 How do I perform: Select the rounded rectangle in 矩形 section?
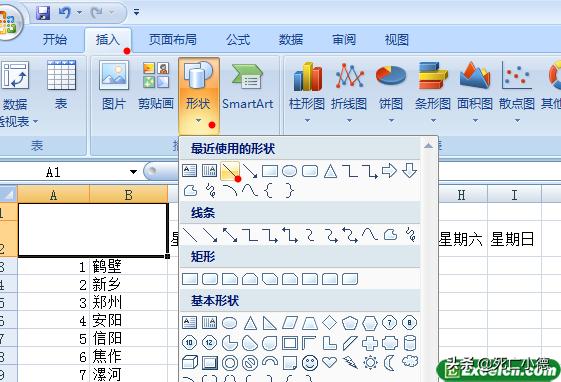210,279
